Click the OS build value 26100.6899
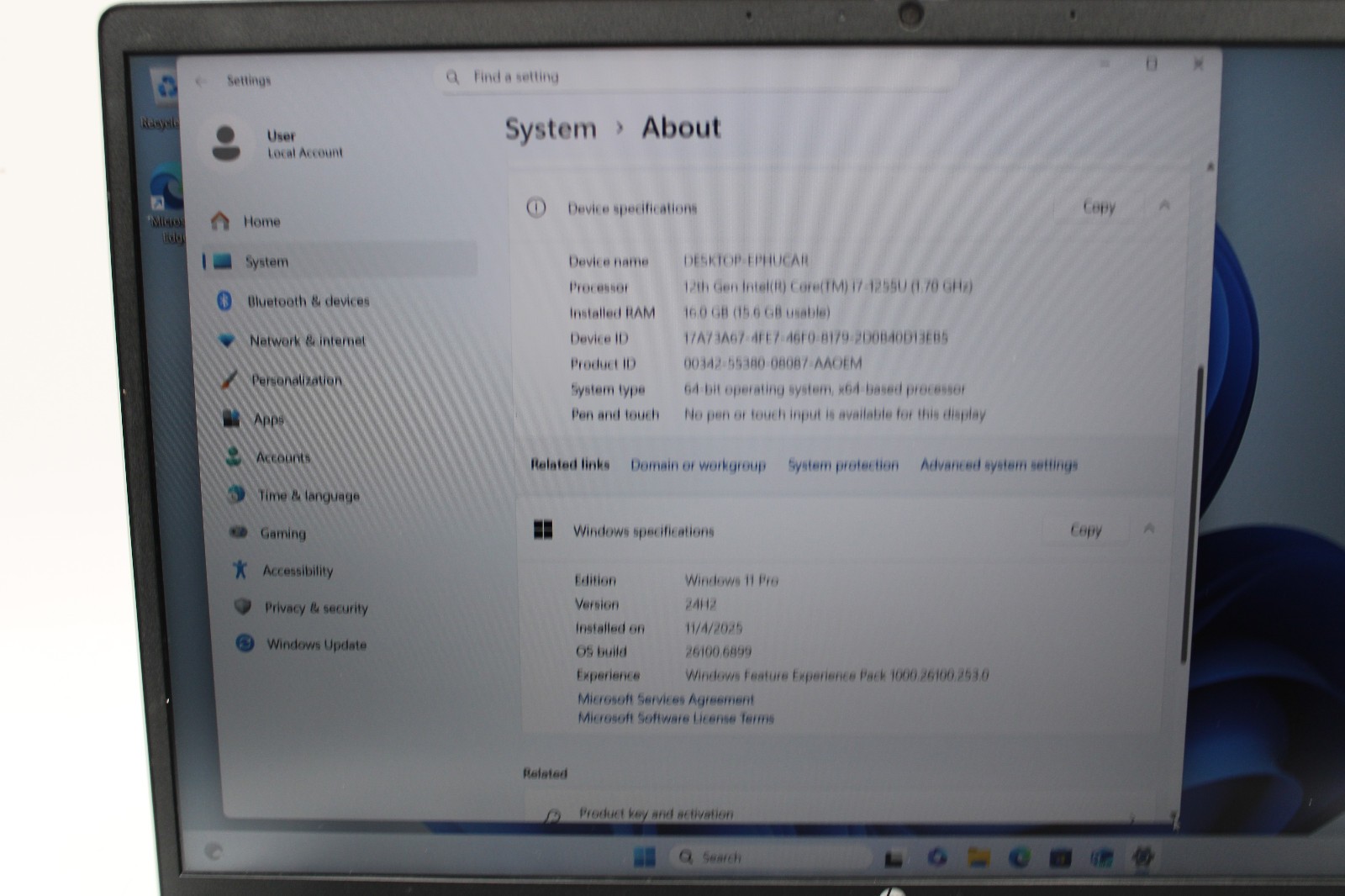Viewport: 1345px width, 896px height. [719, 651]
